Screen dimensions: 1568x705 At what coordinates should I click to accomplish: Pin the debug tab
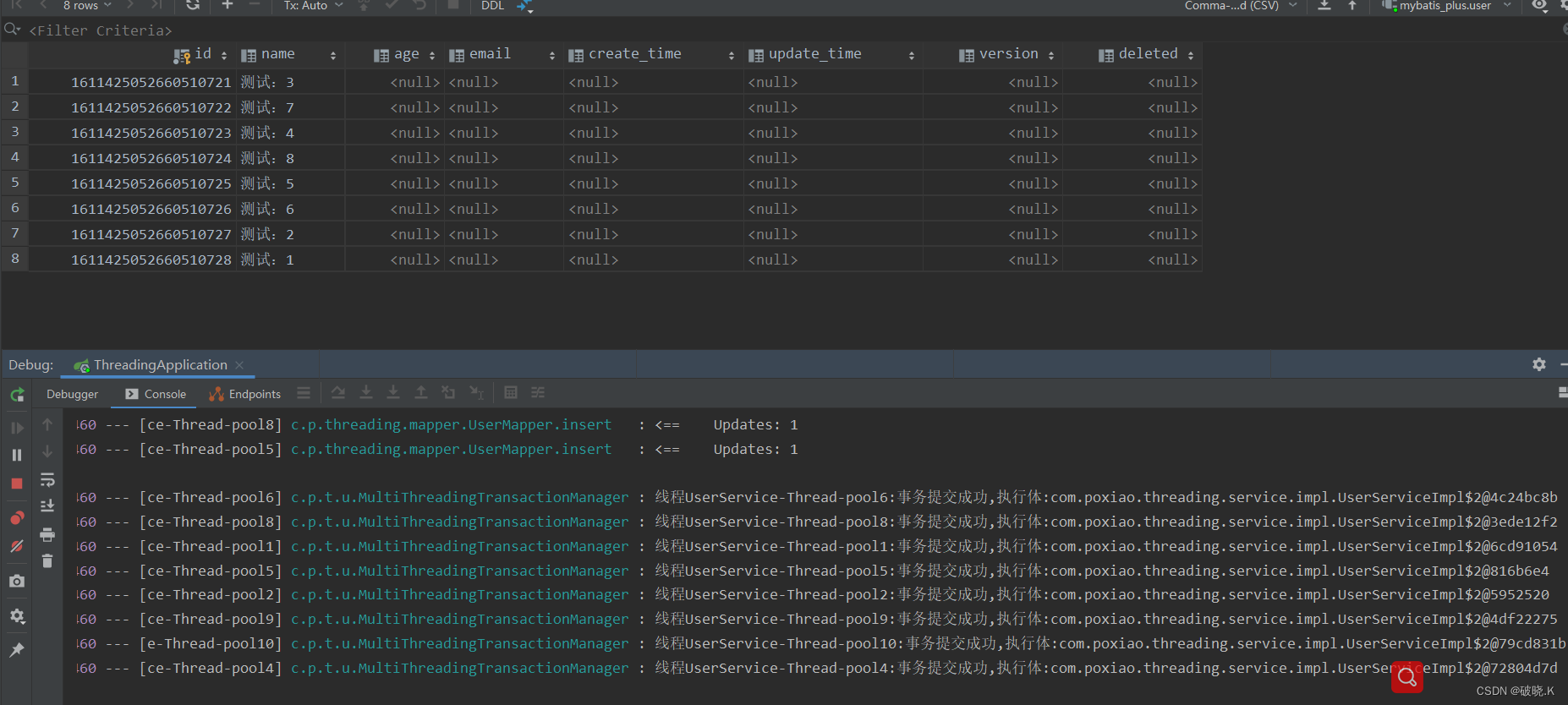coord(17,650)
